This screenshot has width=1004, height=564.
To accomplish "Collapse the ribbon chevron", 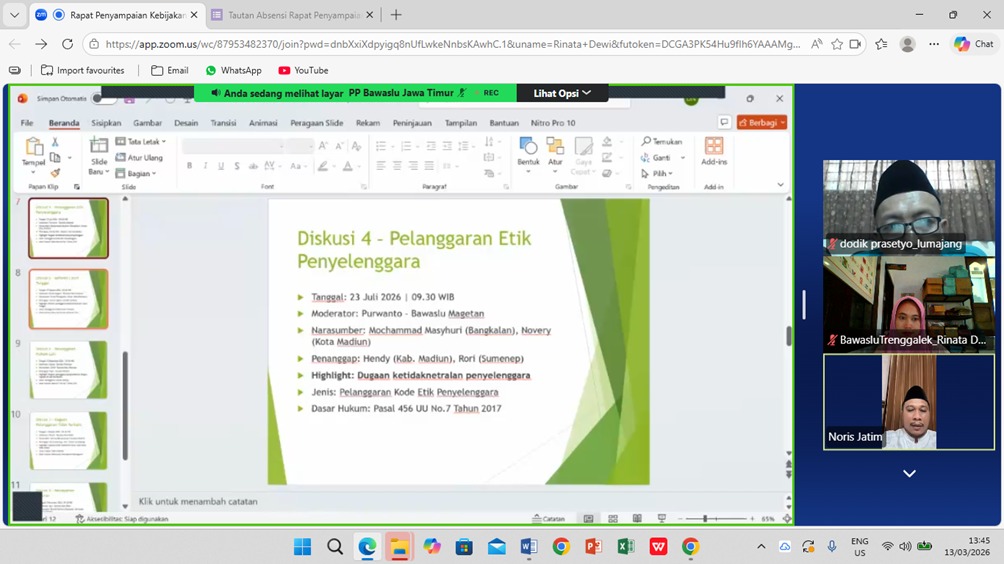I will pyautogui.click(x=781, y=185).
